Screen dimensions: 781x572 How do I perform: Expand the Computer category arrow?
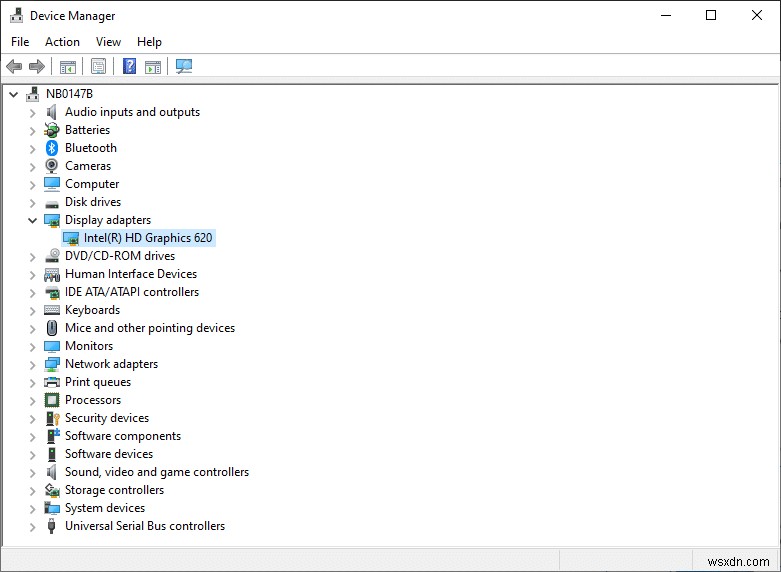tap(32, 185)
